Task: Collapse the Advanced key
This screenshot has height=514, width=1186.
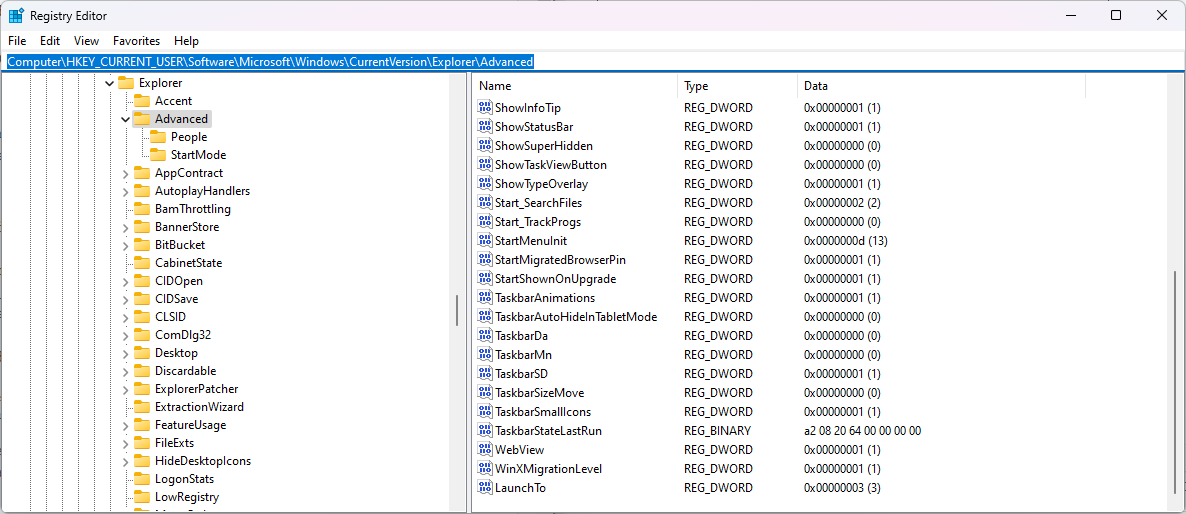Action: click(126, 119)
